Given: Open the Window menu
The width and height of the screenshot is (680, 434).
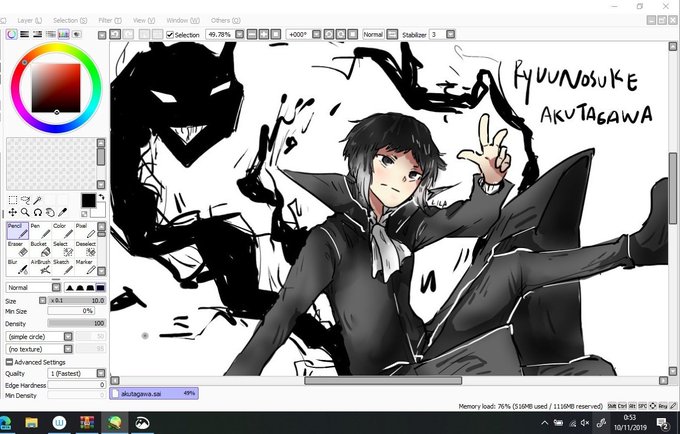Looking at the screenshot, I should (x=183, y=20).
